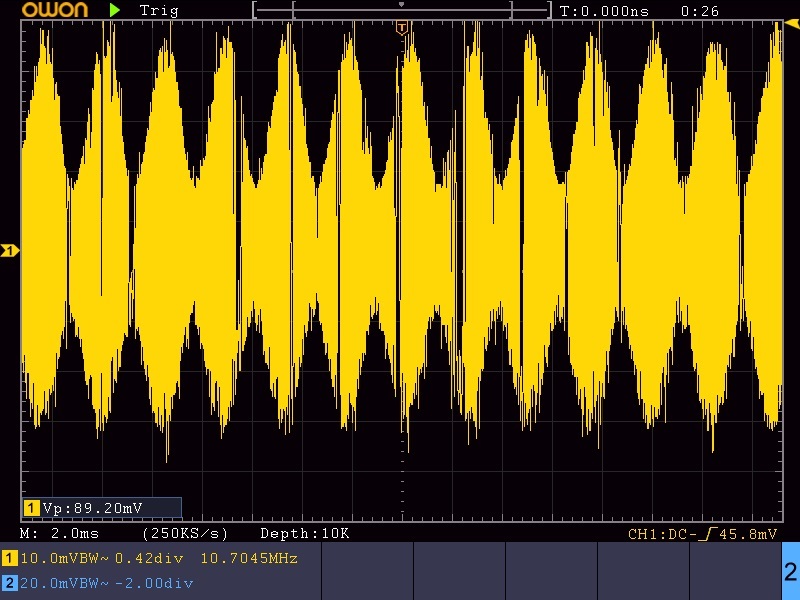800x600 pixels.
Task: Click the T:0.000ns horizontal position readout
Action: (x=604, y=11)
